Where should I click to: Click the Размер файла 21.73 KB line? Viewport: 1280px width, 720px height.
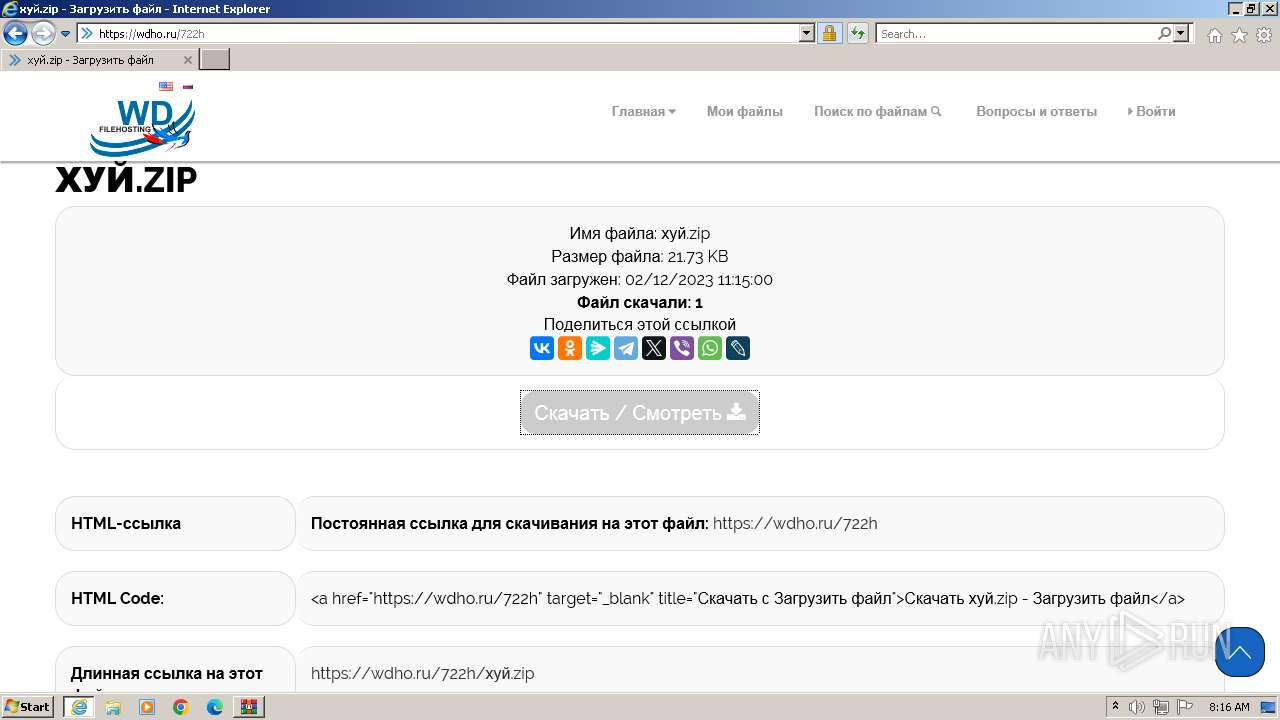[640, 257]
